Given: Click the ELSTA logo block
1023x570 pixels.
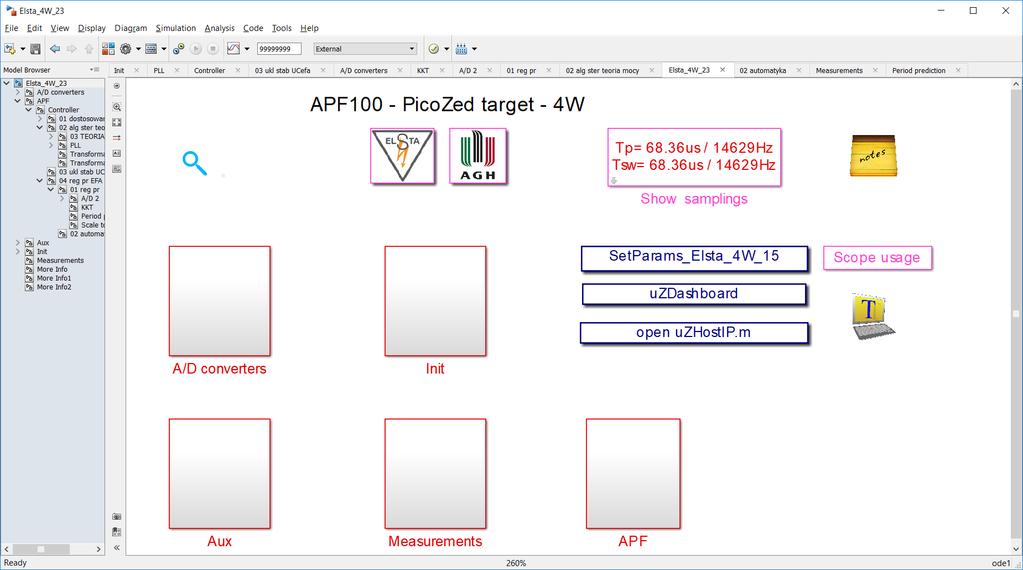Looking at the screenshot, I should click(403, 157).
